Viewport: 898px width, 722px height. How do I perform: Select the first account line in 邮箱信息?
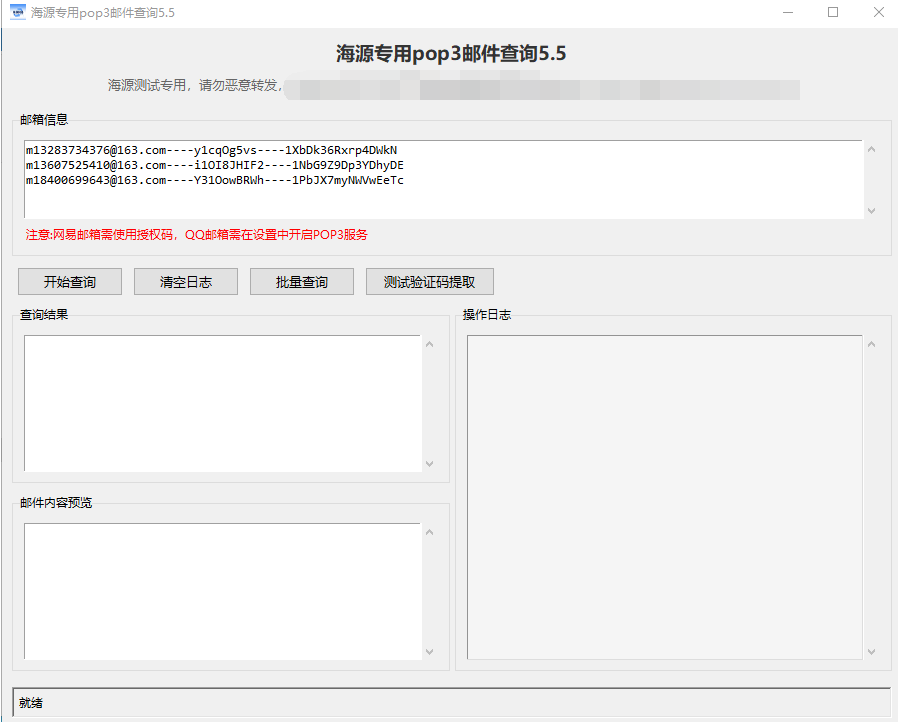coord(212,150)
